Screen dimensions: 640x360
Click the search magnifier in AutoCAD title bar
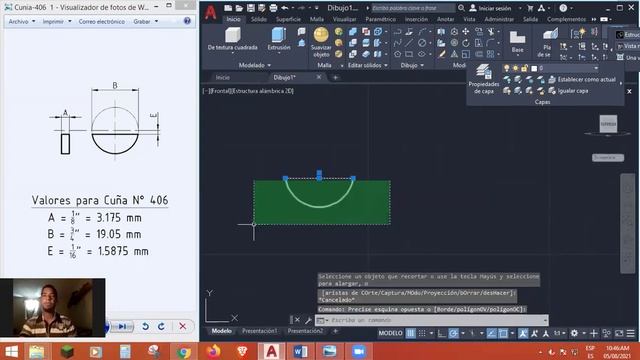point(461,8)
